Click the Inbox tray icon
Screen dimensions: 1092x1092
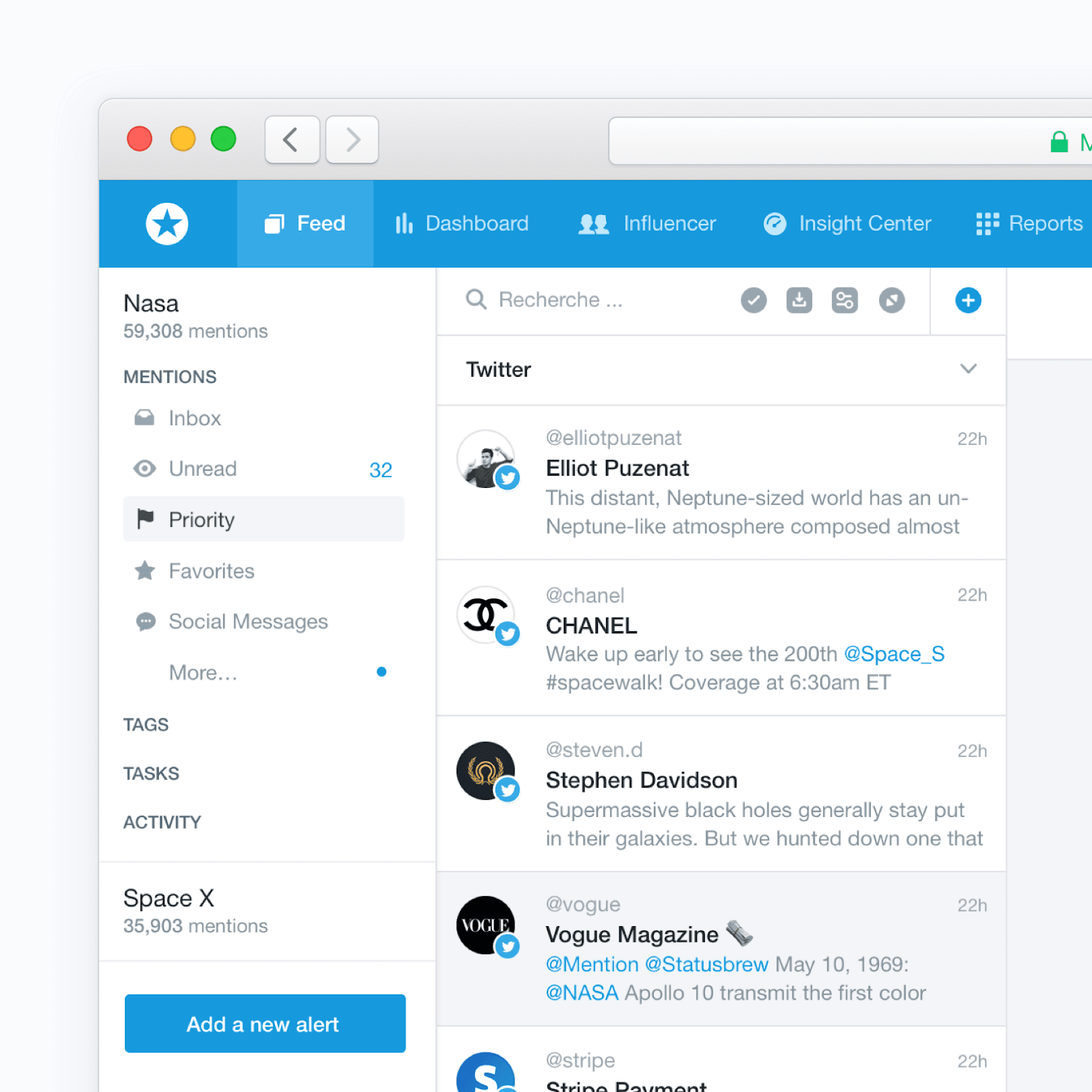(x=144, y=418)
